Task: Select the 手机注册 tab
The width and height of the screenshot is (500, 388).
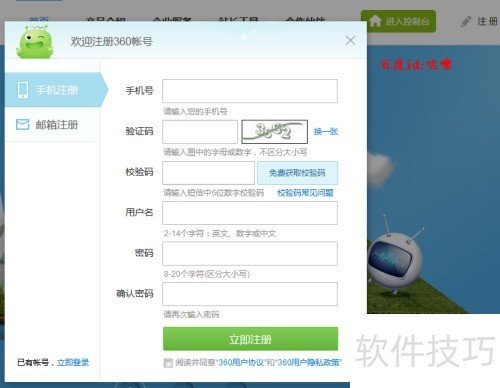Action: (56, 89)
